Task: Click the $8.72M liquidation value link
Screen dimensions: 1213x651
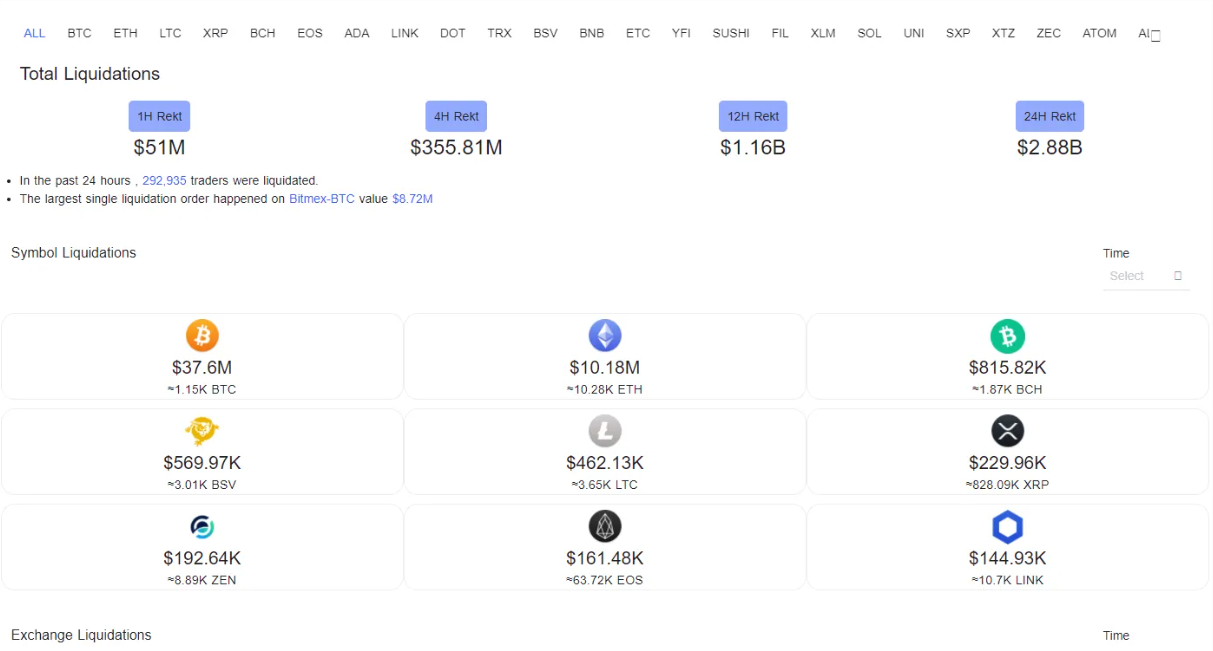Action: point(412,199)
